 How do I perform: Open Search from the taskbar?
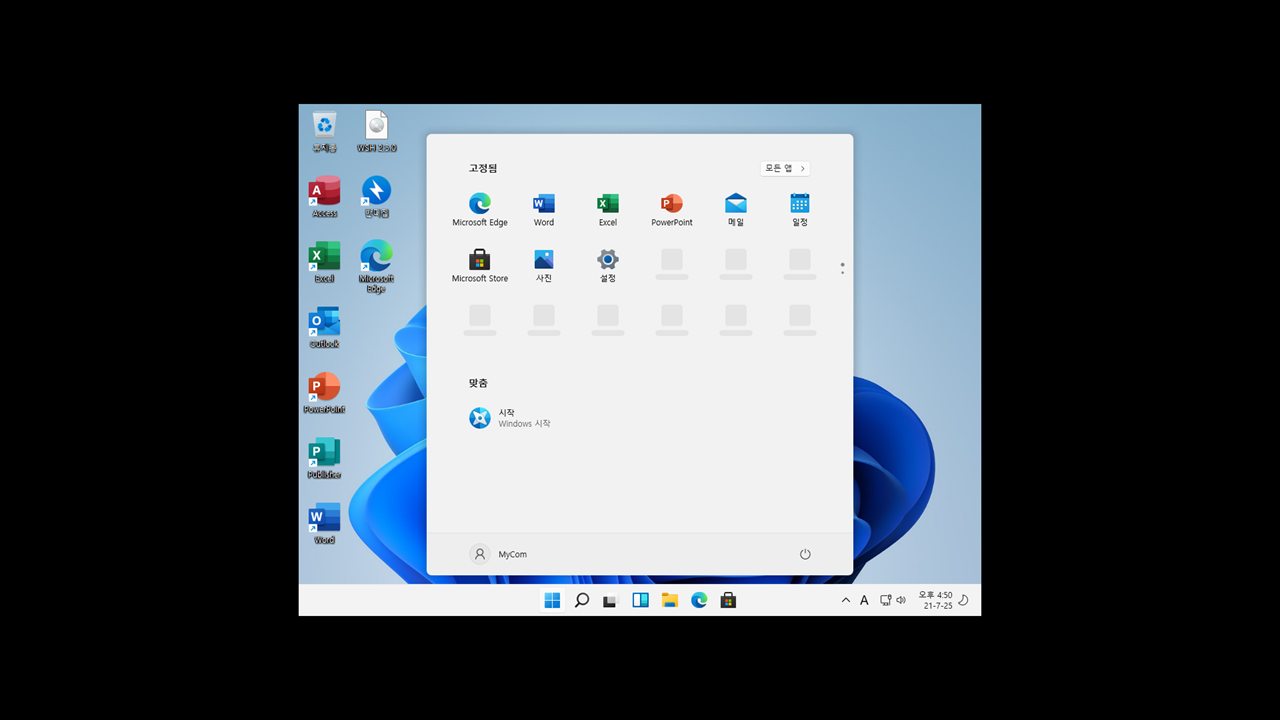(581, 600)
